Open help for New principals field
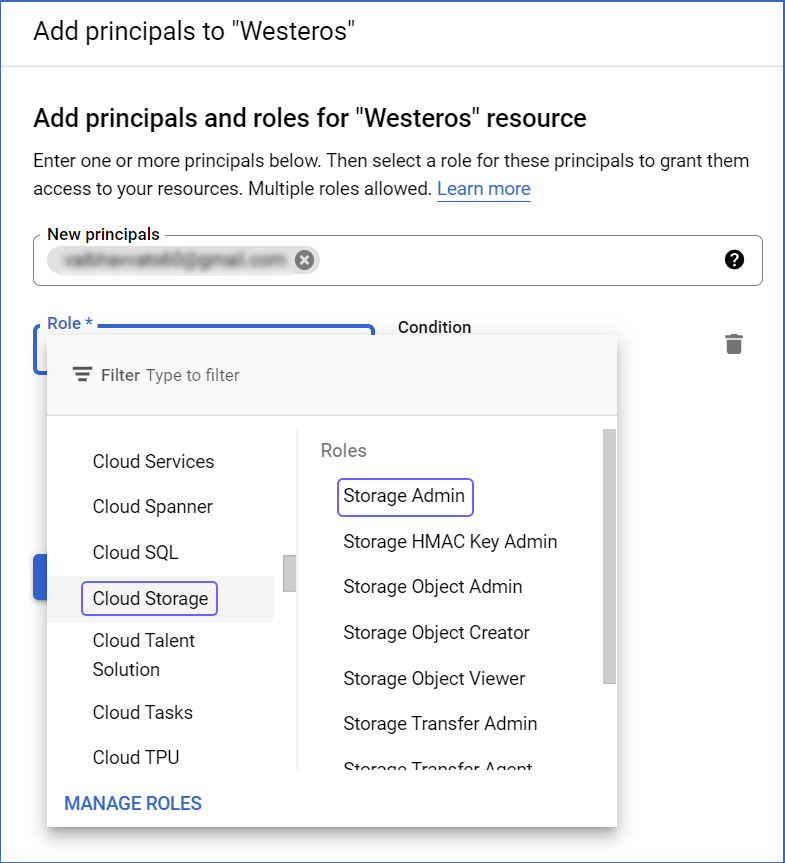The width and height of the screenshot is (785, 863). tap(734, 259)
